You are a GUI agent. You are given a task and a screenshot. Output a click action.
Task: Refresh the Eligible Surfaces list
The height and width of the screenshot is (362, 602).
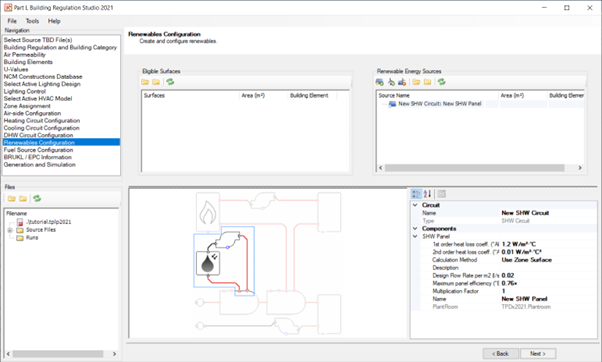(x=170, y=82)
